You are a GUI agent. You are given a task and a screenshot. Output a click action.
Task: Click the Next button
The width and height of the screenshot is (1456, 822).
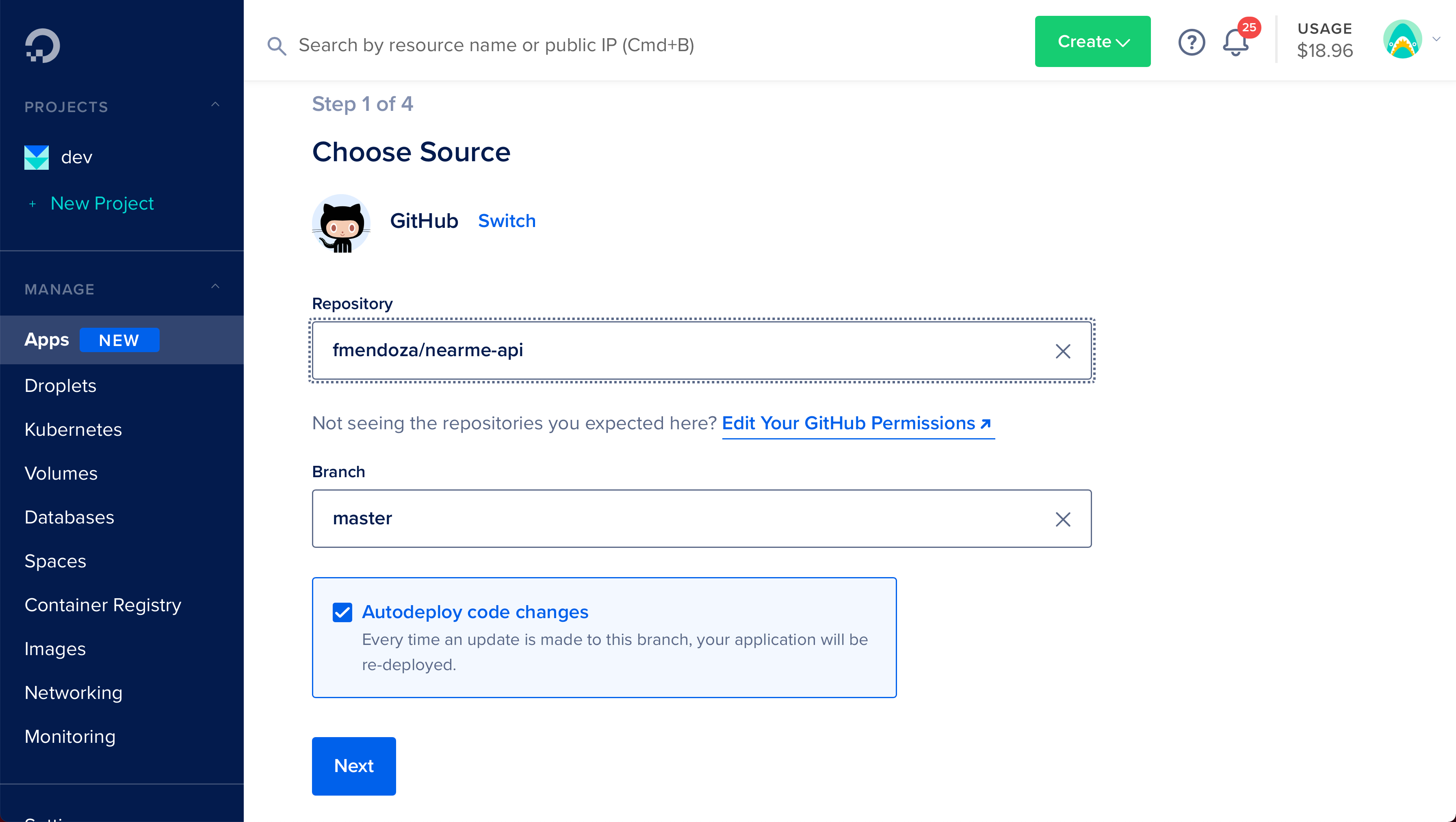pyautogui.click(x=354, y=766)
